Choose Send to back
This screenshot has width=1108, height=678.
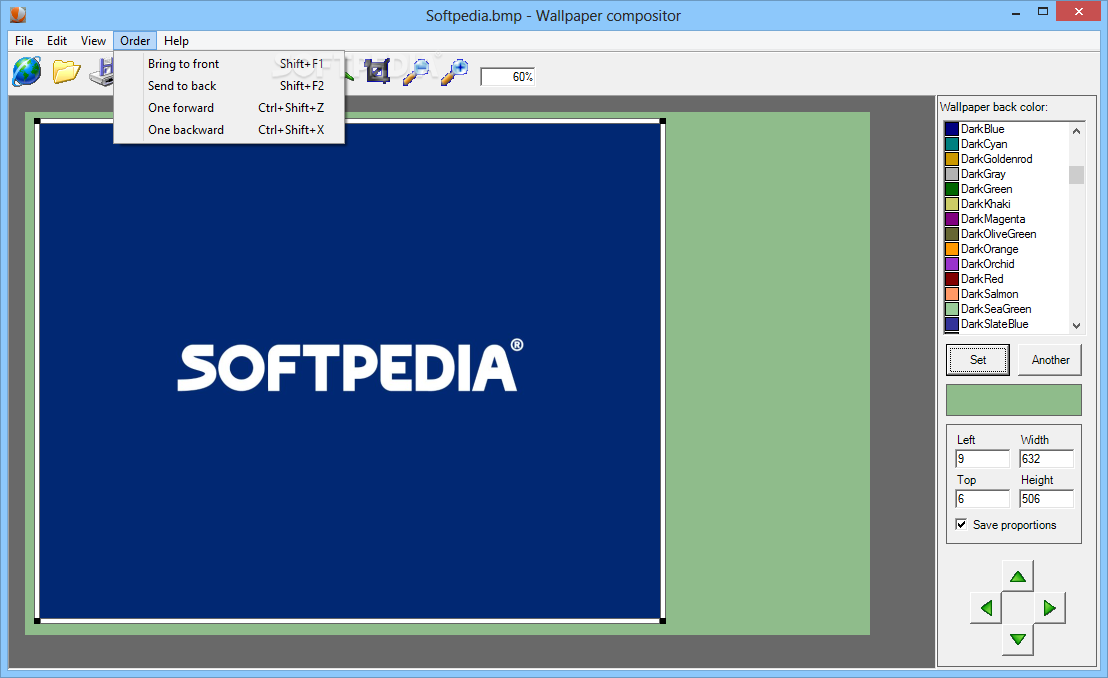pos(229,86)
